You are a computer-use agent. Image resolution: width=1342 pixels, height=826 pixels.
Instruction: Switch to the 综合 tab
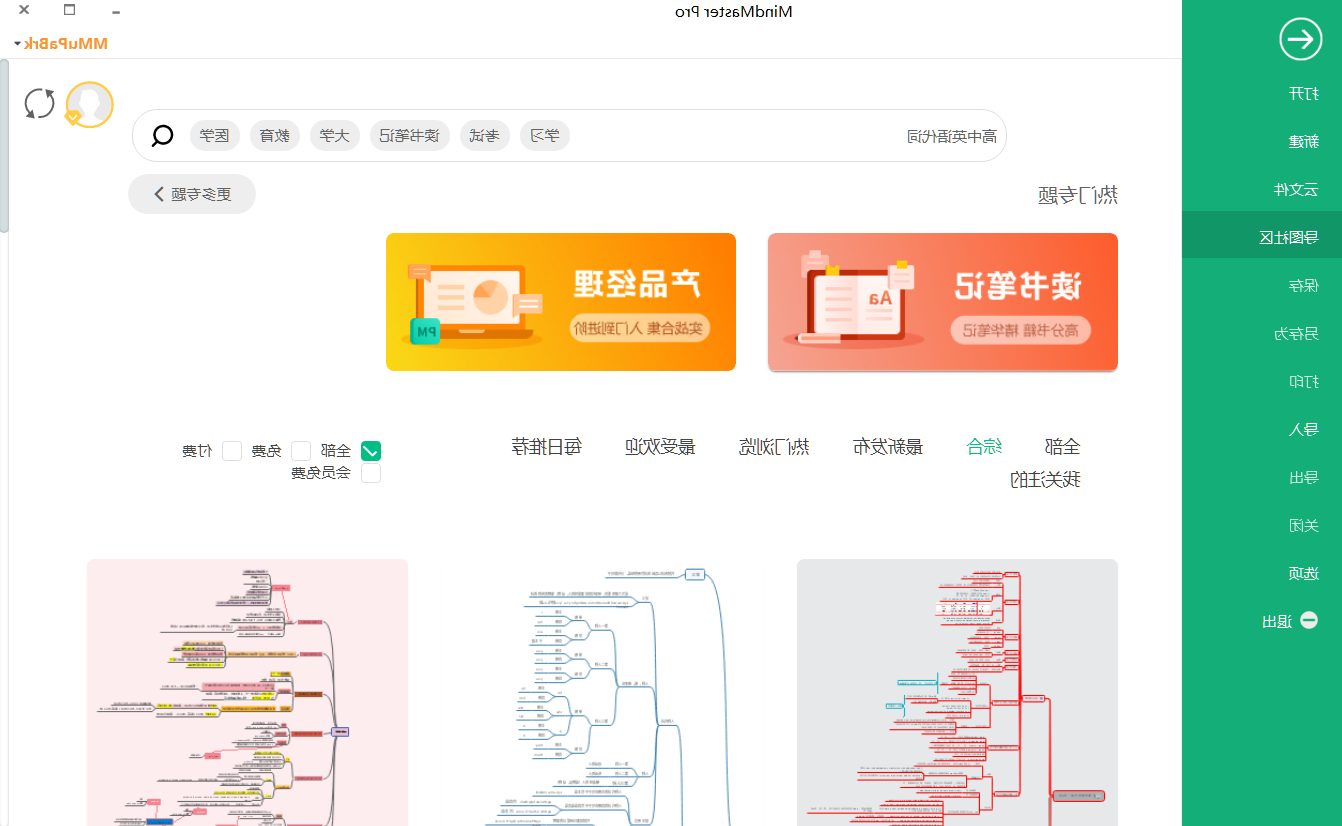(x=985, y=446)
